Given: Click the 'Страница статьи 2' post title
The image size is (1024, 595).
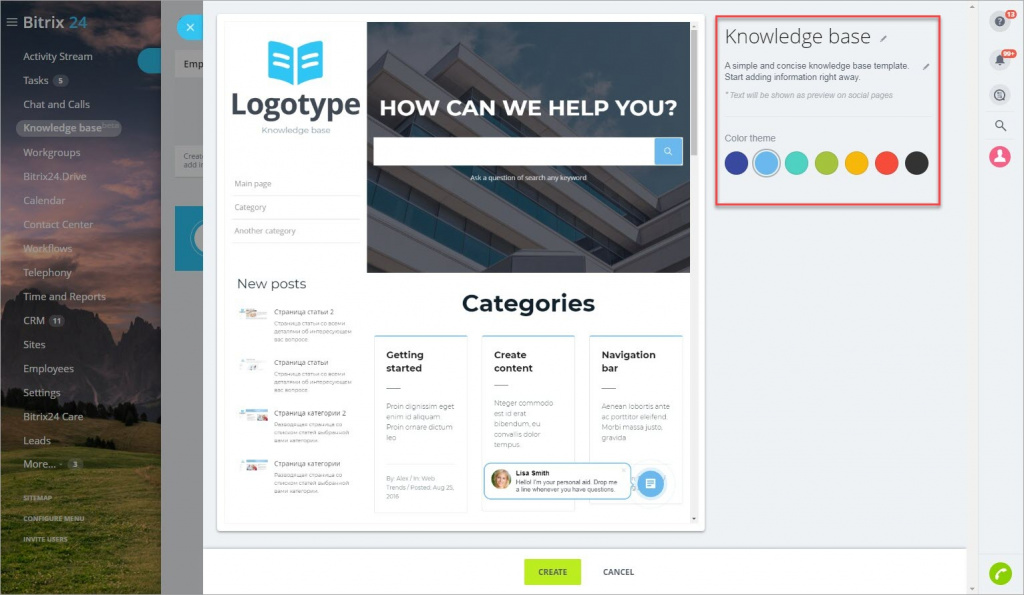Looking at the screenshot, I should tap(304, 312).
